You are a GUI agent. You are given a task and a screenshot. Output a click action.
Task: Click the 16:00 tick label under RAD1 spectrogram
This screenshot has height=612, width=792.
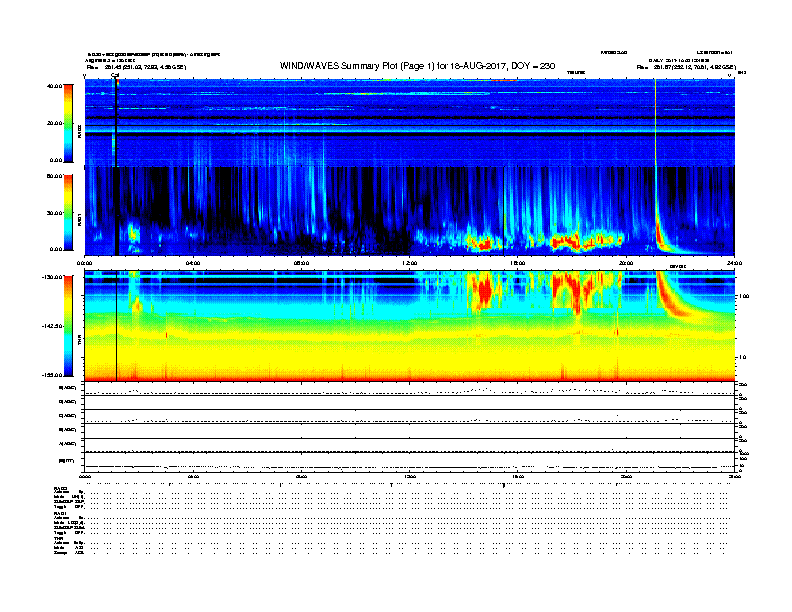coord(518,263)
